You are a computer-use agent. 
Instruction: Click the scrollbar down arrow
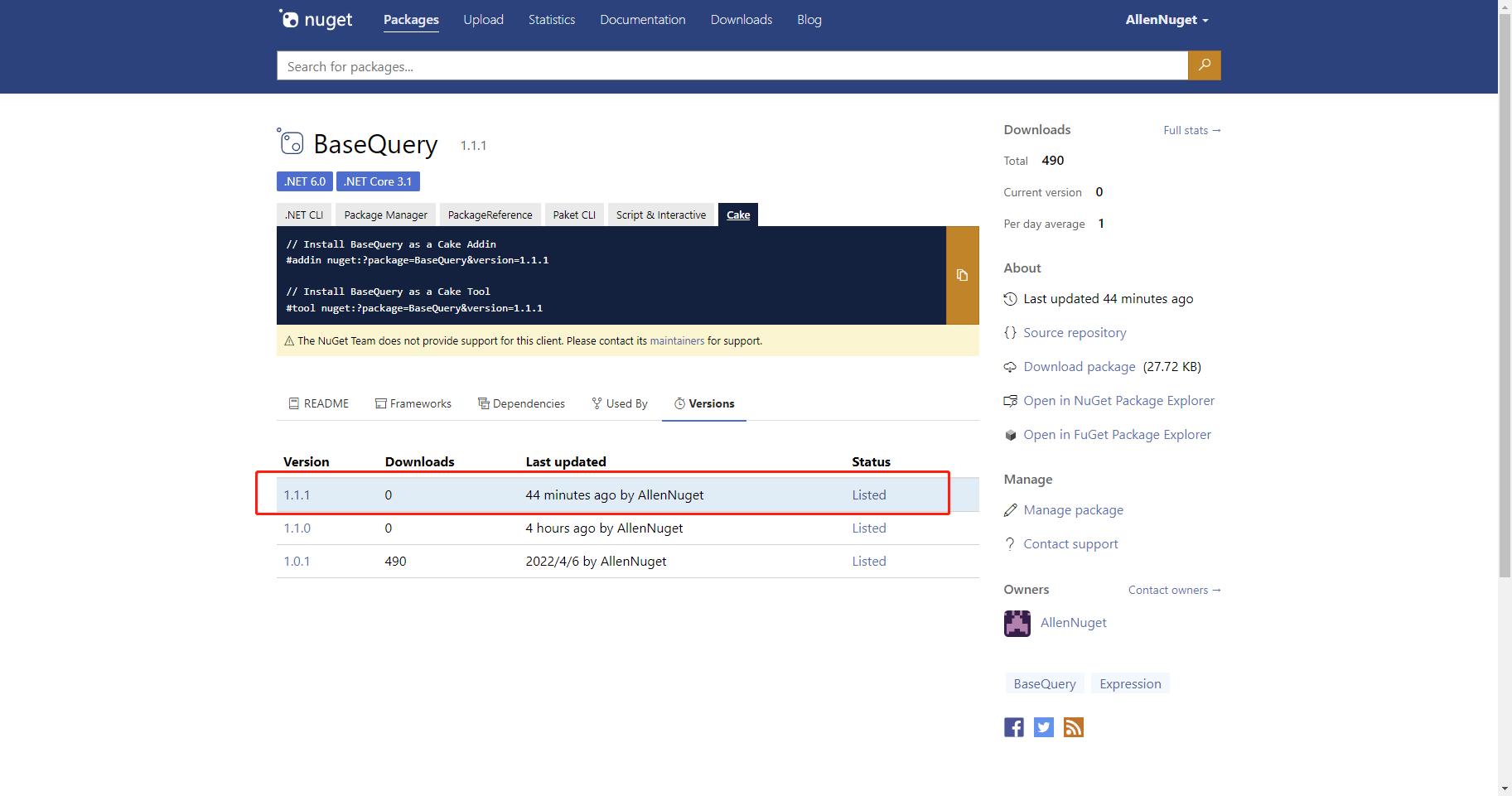1505,789
